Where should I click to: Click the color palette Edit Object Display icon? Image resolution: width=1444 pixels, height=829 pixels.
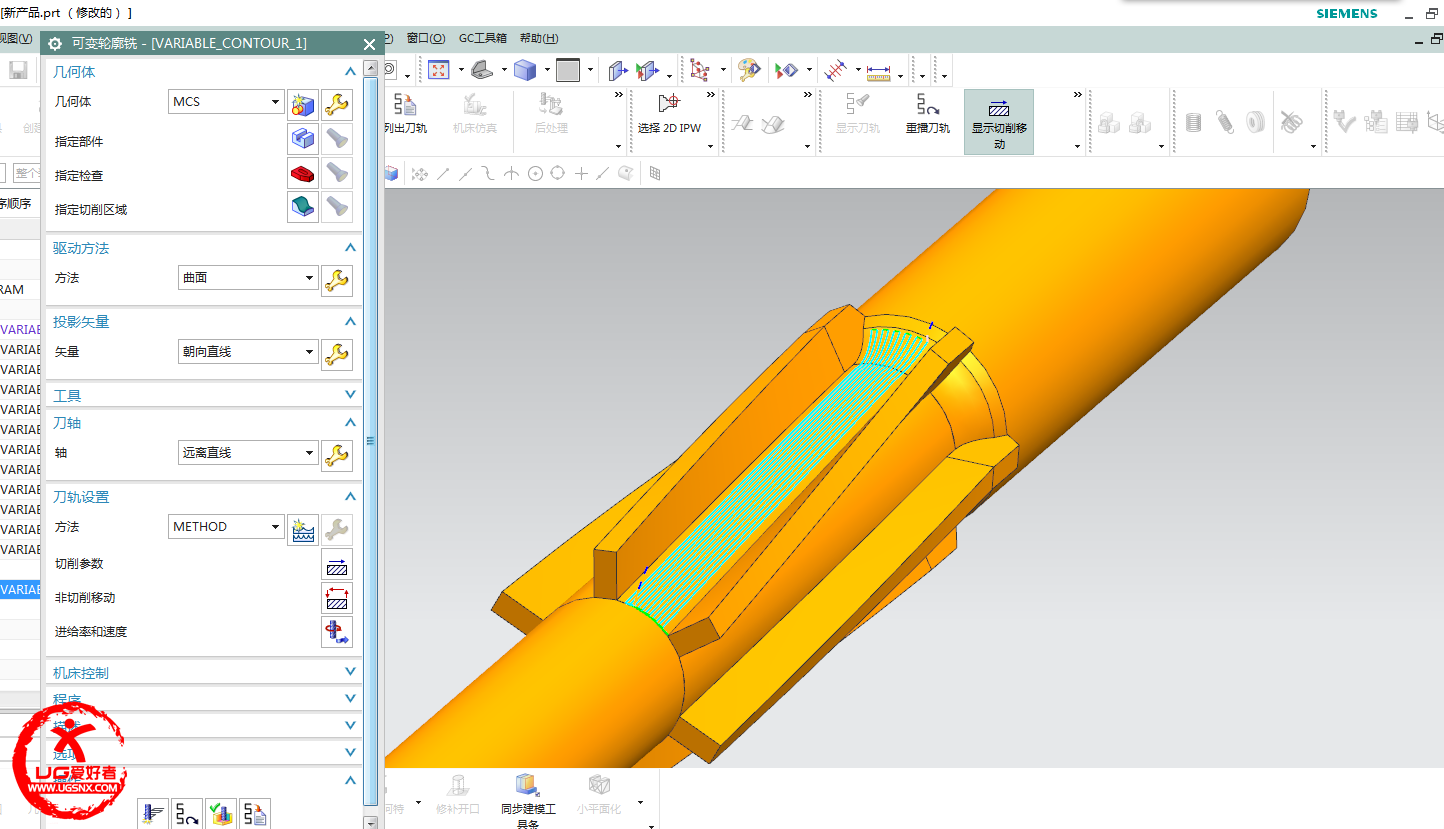point(749,70)
